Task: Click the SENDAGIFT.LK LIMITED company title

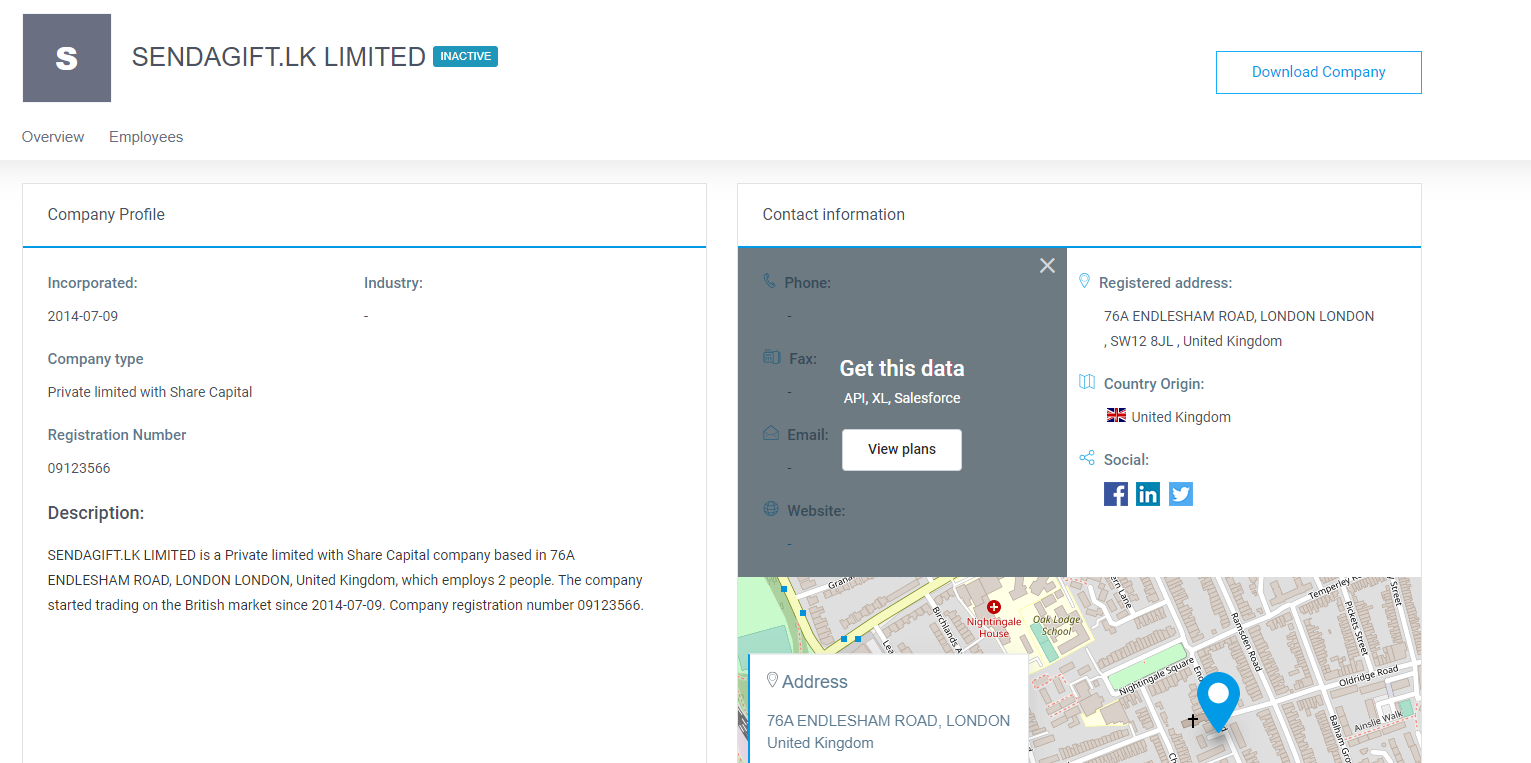Action: pyautogui.click(x=279, y=57)
